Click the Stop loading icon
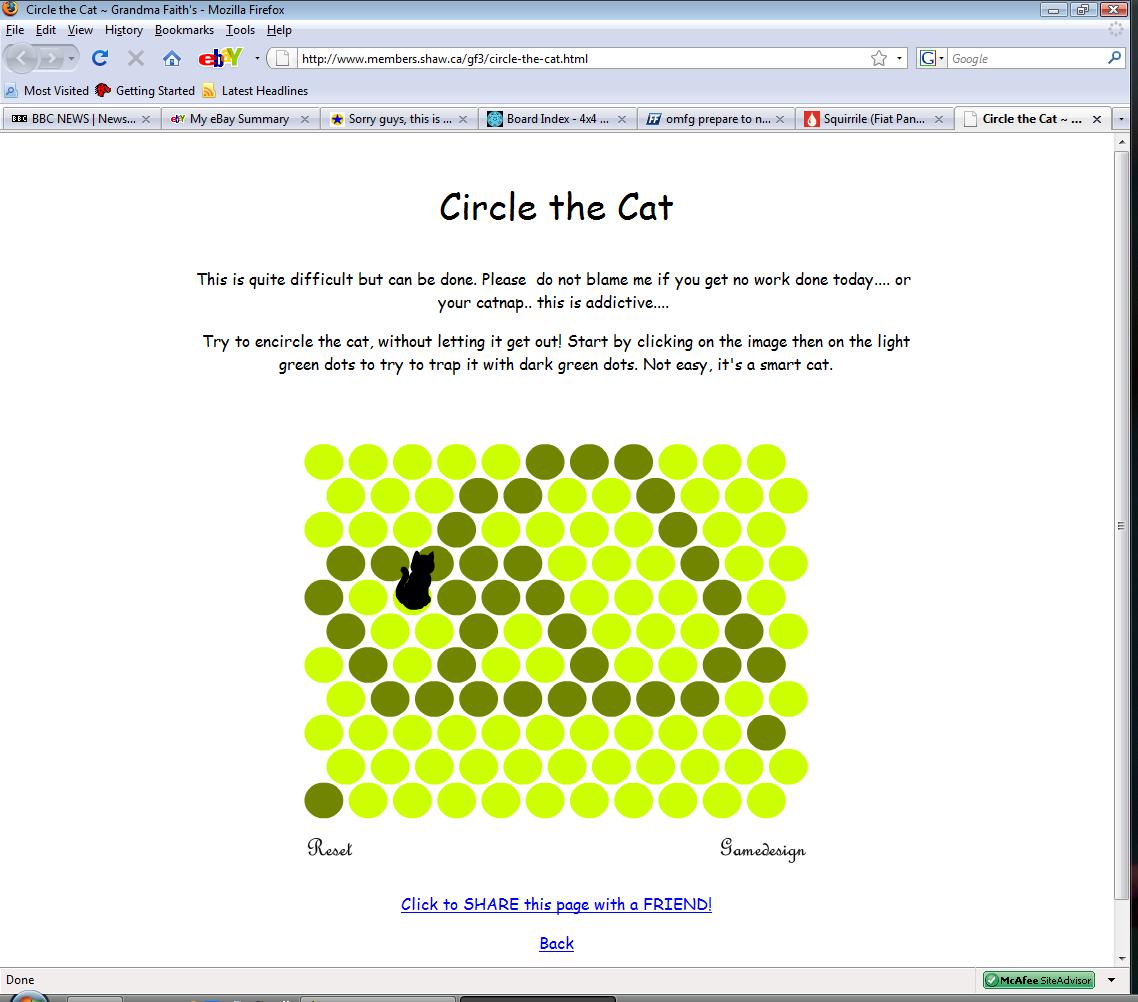Screen dimensions: 1138x1002 [x=136, y=58]
